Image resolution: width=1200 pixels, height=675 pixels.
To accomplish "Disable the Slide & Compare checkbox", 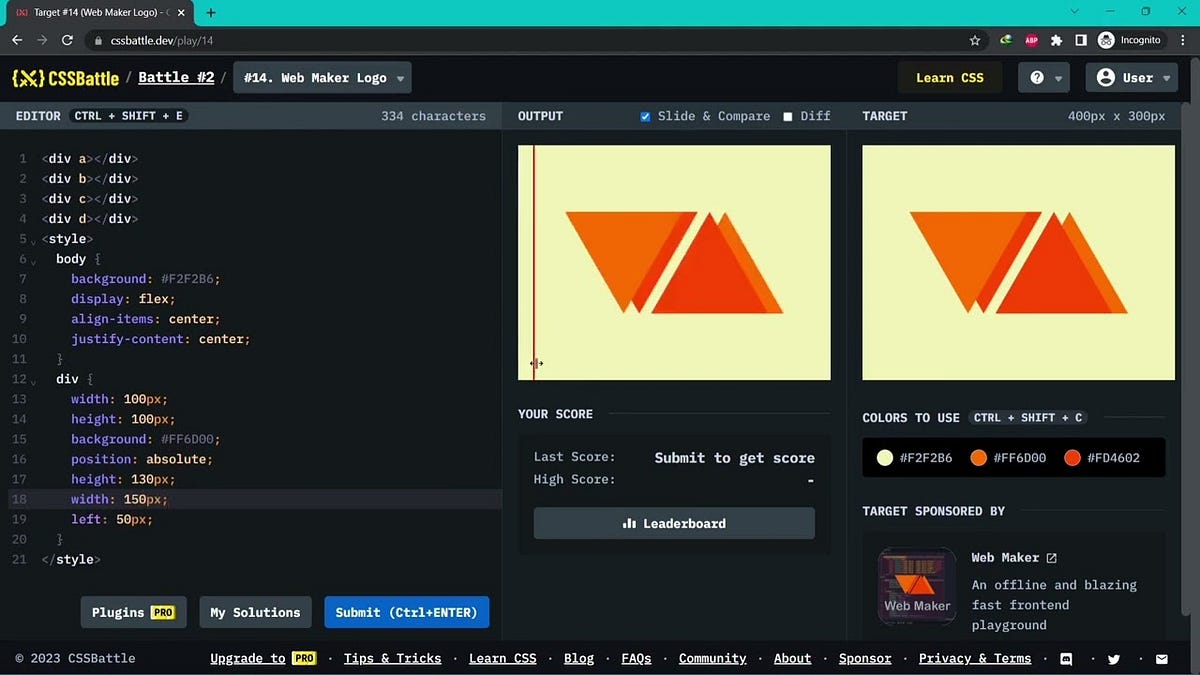I will click(645, 116).
